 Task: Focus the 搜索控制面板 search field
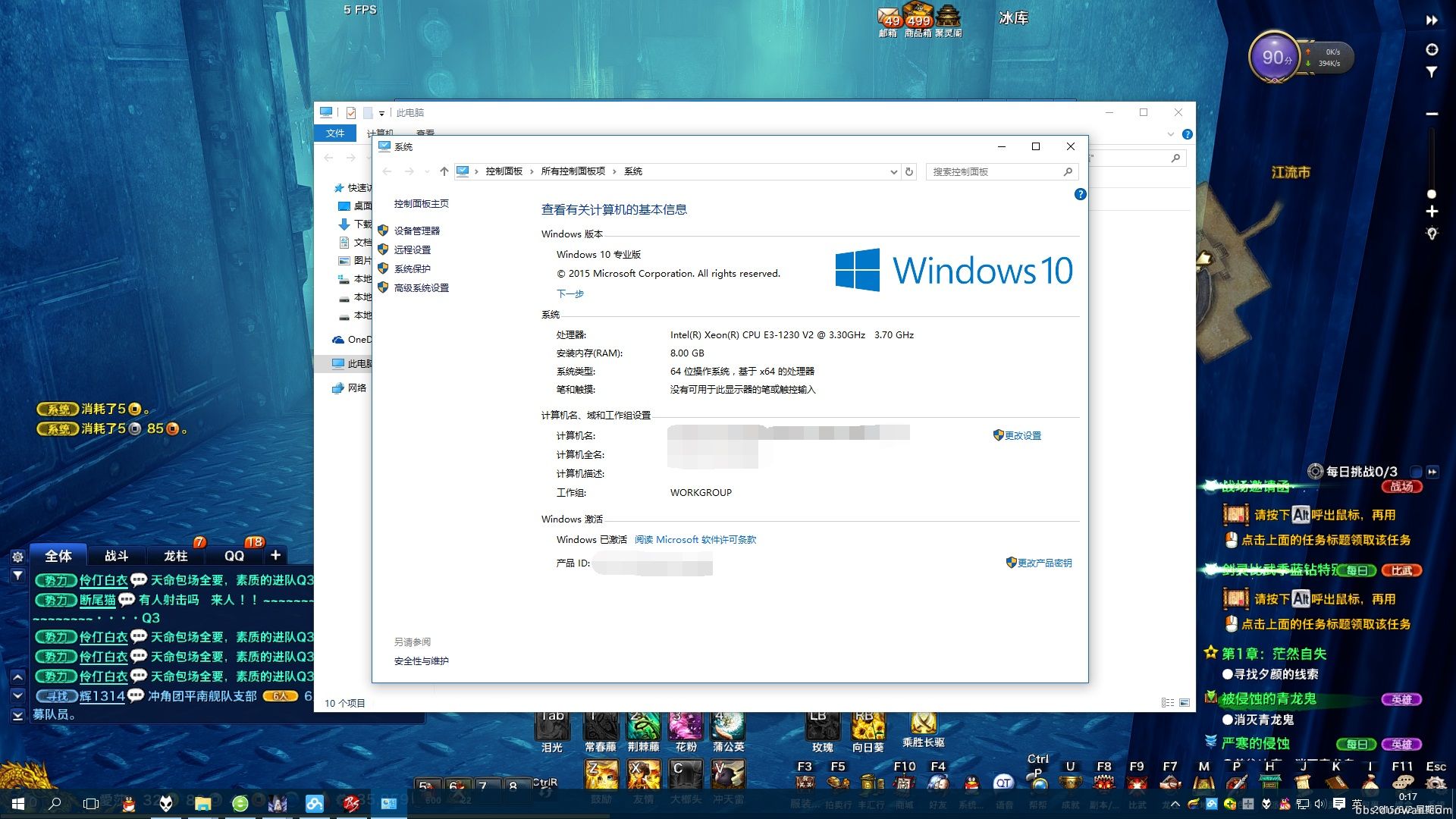[1001, 172]
